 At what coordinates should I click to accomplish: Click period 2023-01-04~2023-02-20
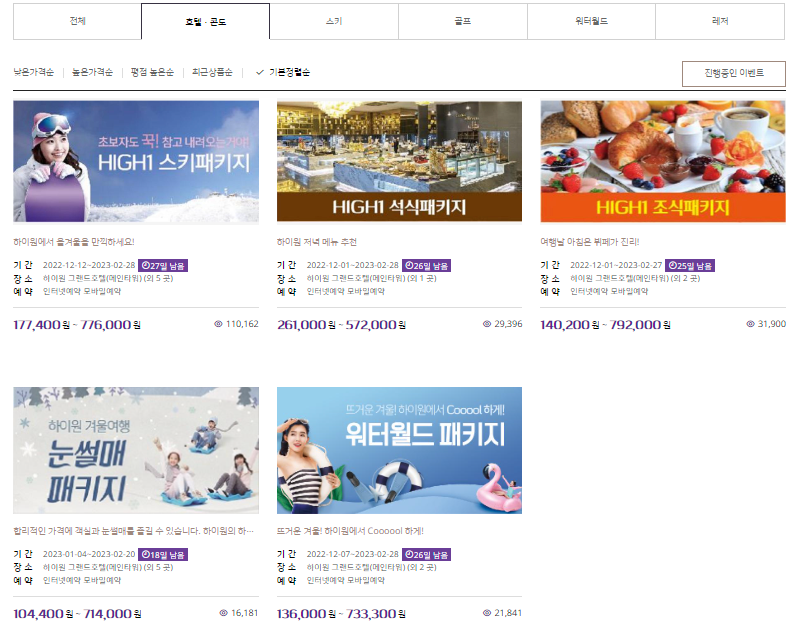coord(89,554)
